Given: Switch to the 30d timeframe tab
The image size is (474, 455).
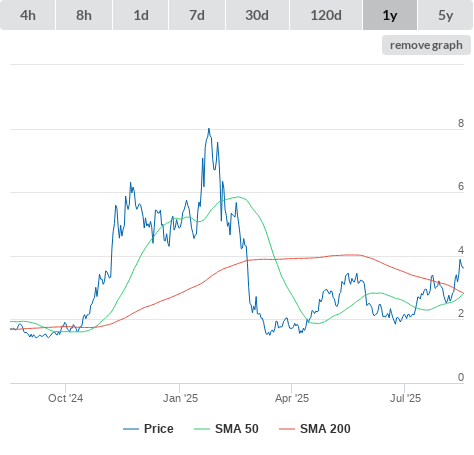Looking at the screenshot, I should pyautogui.click(x=257, y=15).
